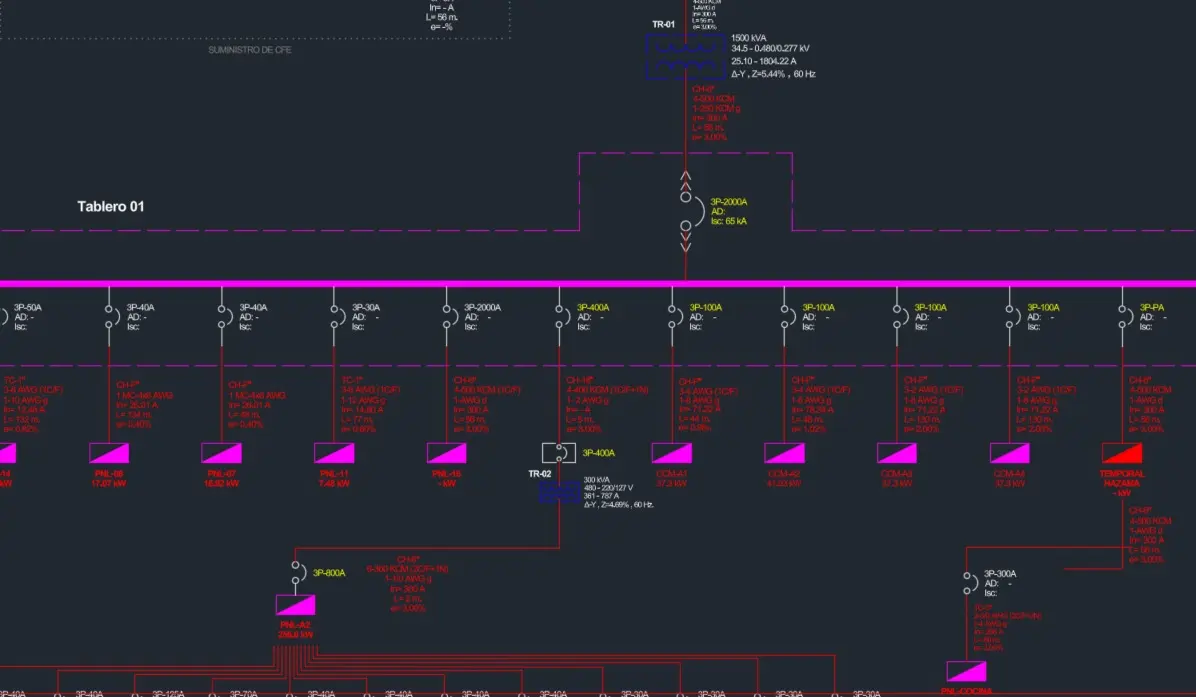1196x697 pixels.
Task: Click the 'CCM-A3' name text
Action: (897, 474)
